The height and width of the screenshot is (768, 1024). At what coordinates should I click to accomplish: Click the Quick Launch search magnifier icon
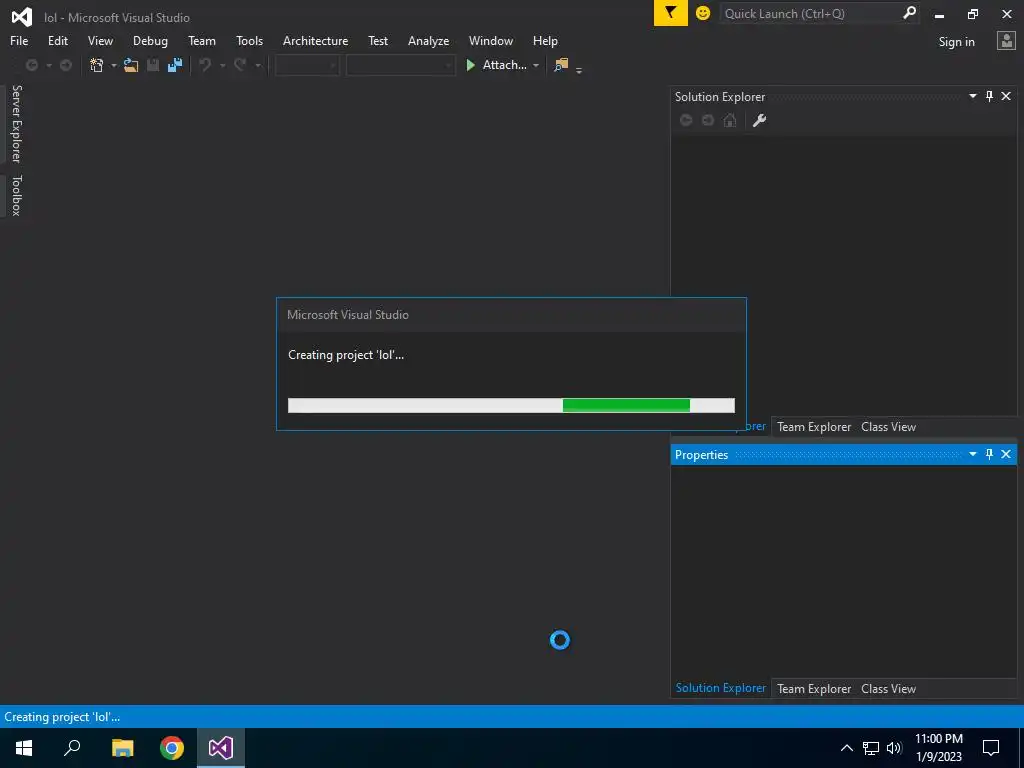point(909,12)
